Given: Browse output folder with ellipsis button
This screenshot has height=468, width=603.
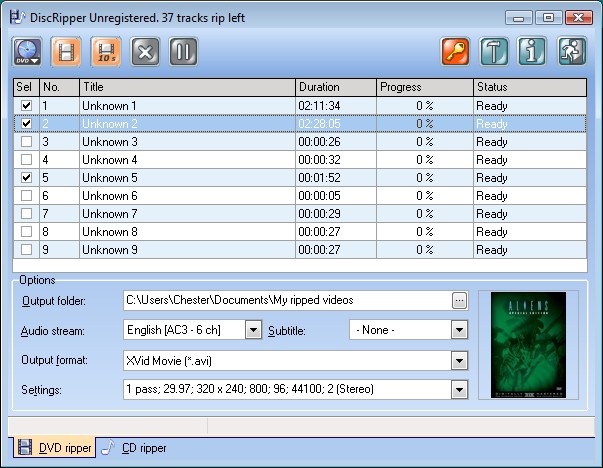Looking at the screenshot, I should coord(459,300).
